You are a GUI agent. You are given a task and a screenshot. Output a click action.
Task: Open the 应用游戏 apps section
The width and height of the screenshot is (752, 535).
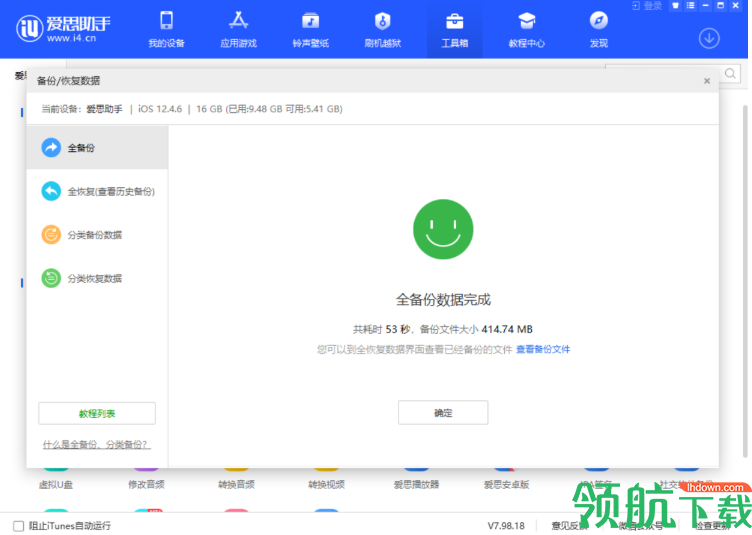point(238,30)
